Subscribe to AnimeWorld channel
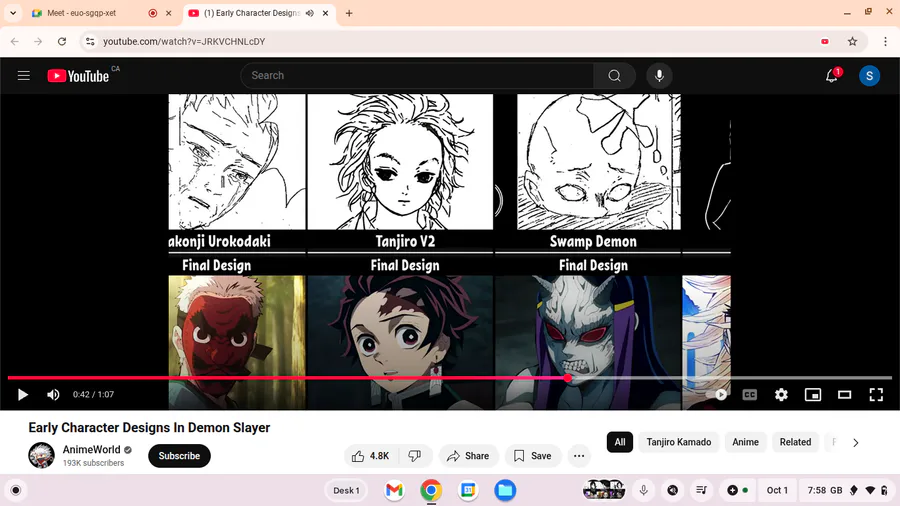900x506 pixels. [x=179, y=456]
